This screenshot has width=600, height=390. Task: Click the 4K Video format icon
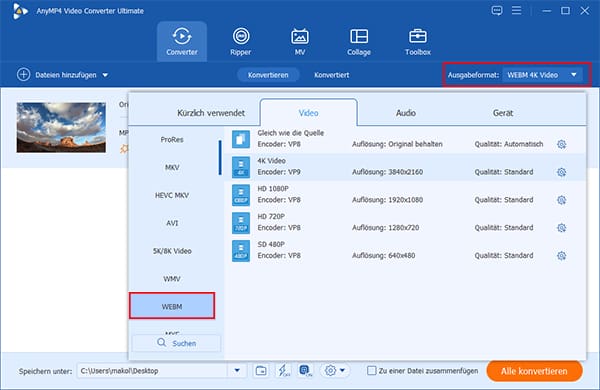click(x=241, y=167)
